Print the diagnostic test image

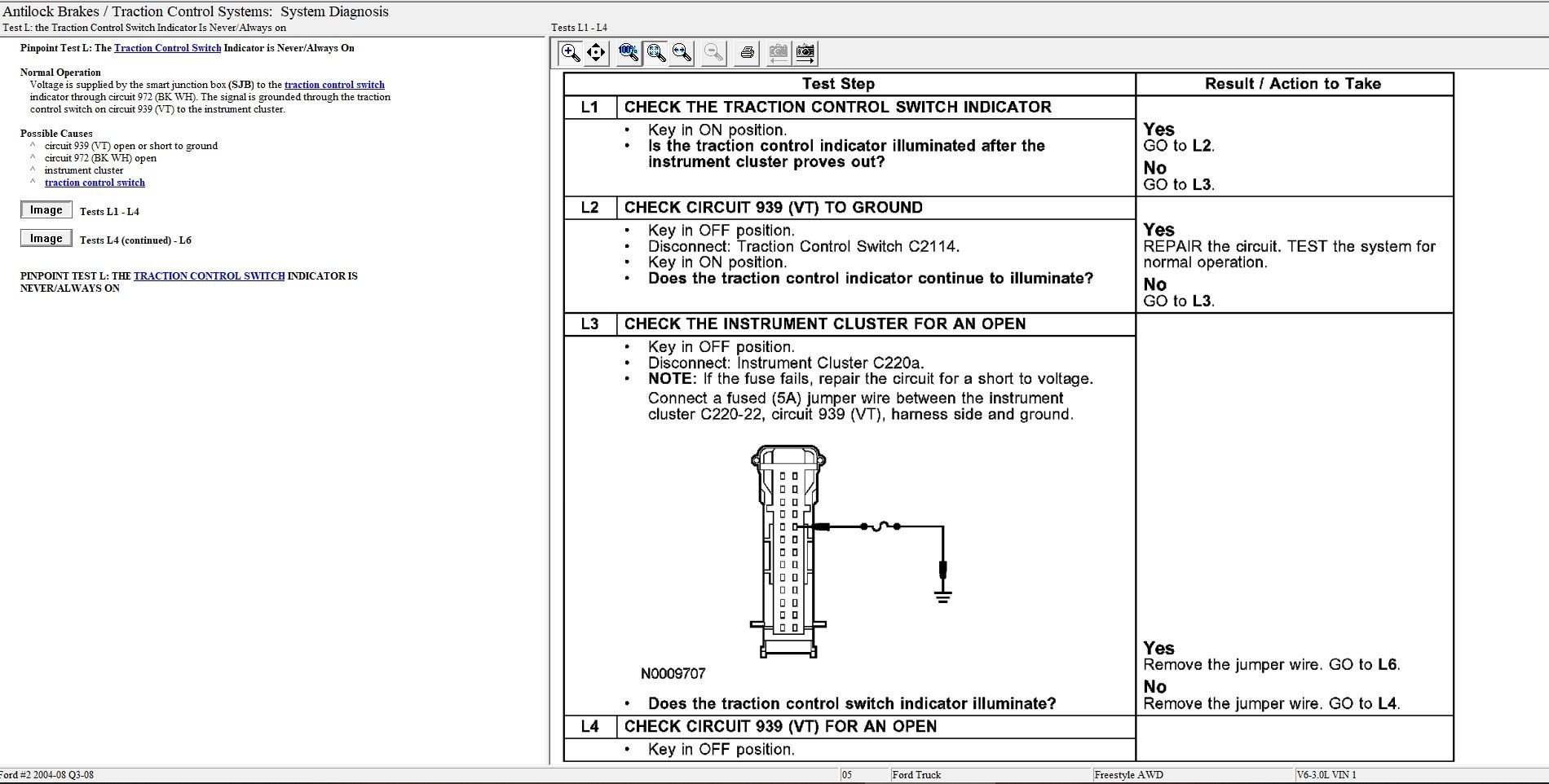[747, 54]
